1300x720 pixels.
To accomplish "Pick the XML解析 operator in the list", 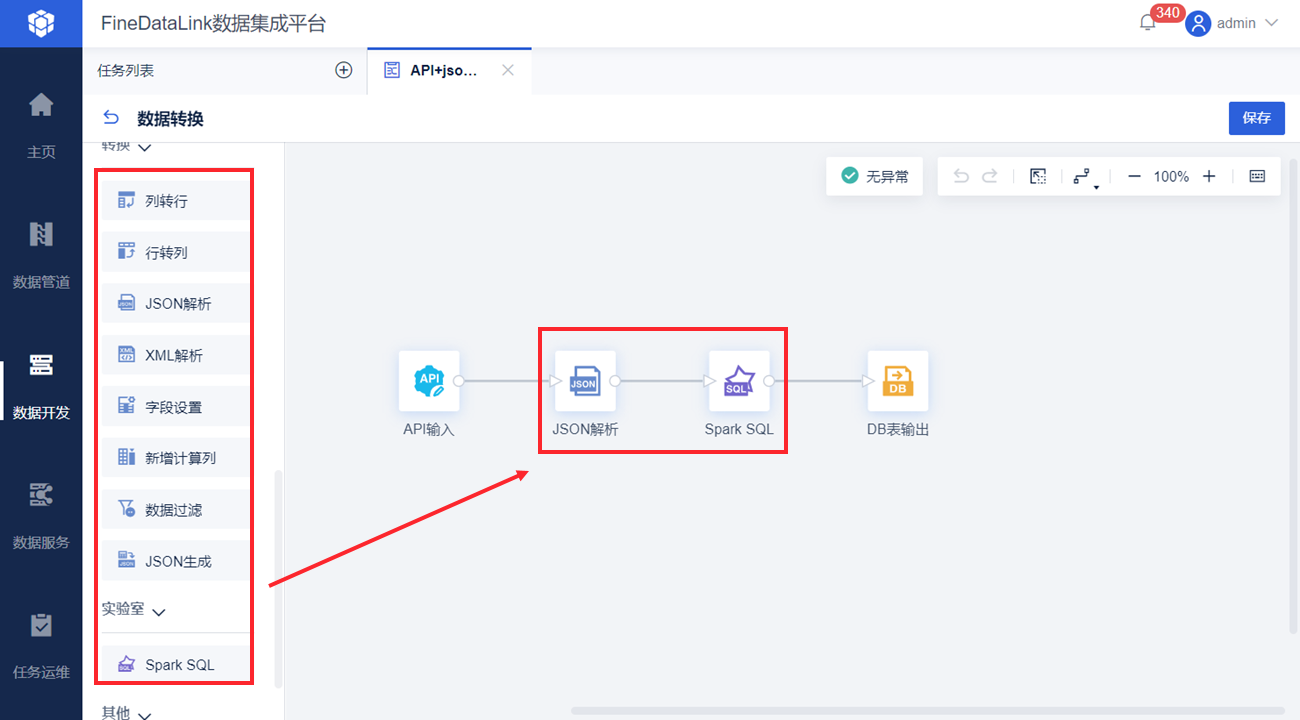I will (175, 355).
